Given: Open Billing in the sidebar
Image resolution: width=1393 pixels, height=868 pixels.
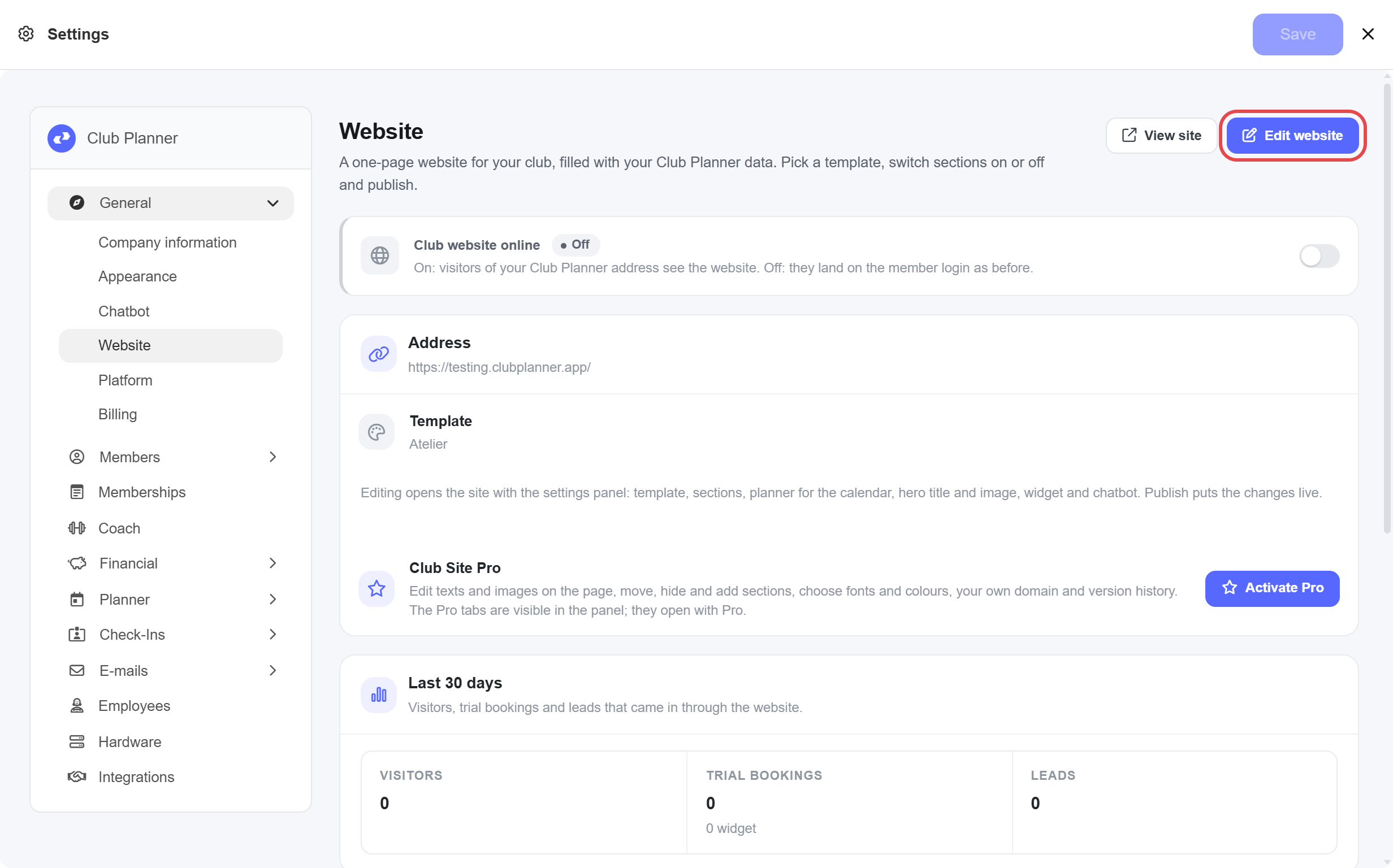Looking at the screenshot, I should pyautogui.click(x=171, y=414).
